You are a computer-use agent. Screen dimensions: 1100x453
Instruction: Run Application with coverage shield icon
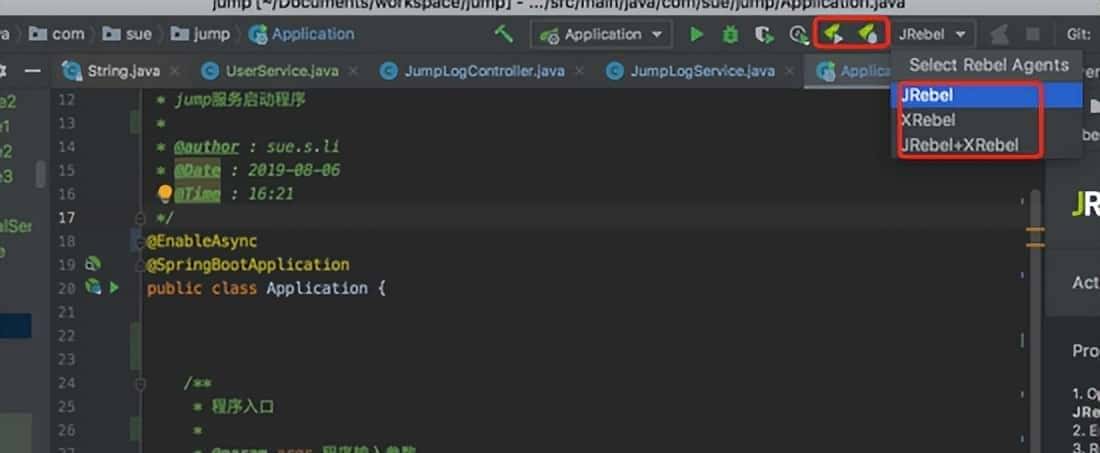[x=764, y=34]
